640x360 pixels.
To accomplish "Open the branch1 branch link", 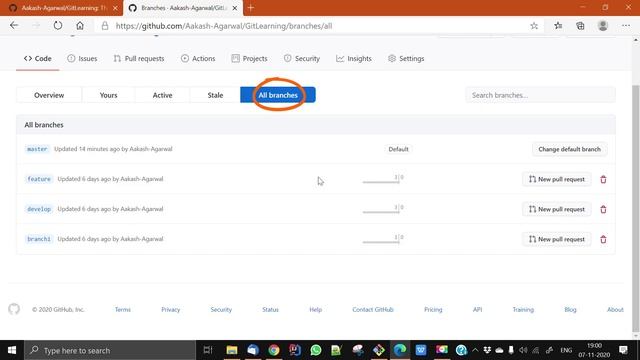I will click(x=39, y=239).
